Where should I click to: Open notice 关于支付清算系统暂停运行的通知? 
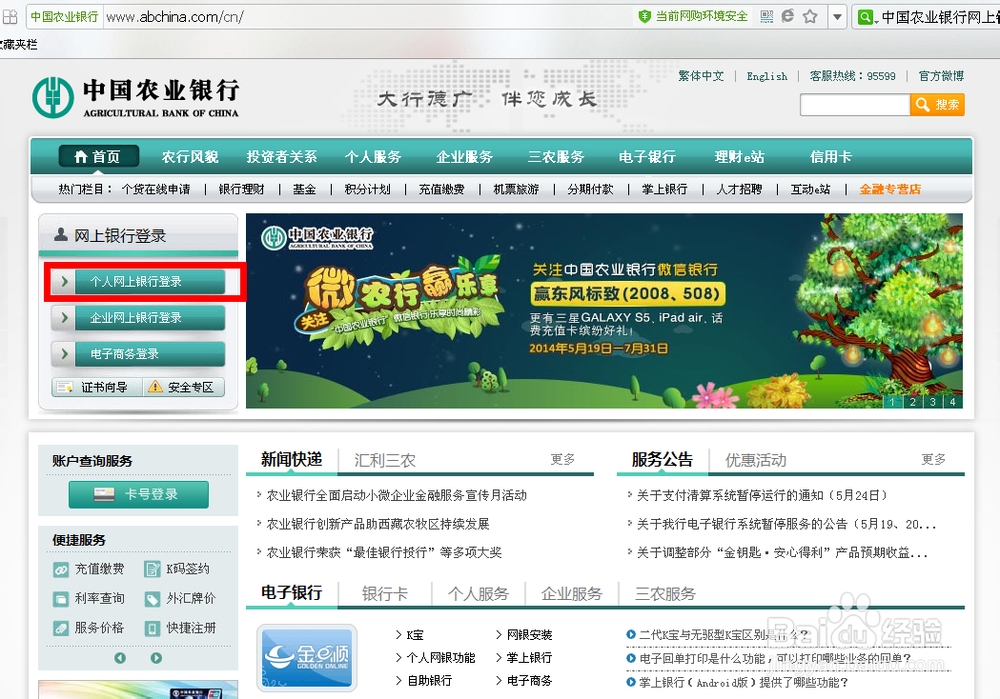pos(761,496)
